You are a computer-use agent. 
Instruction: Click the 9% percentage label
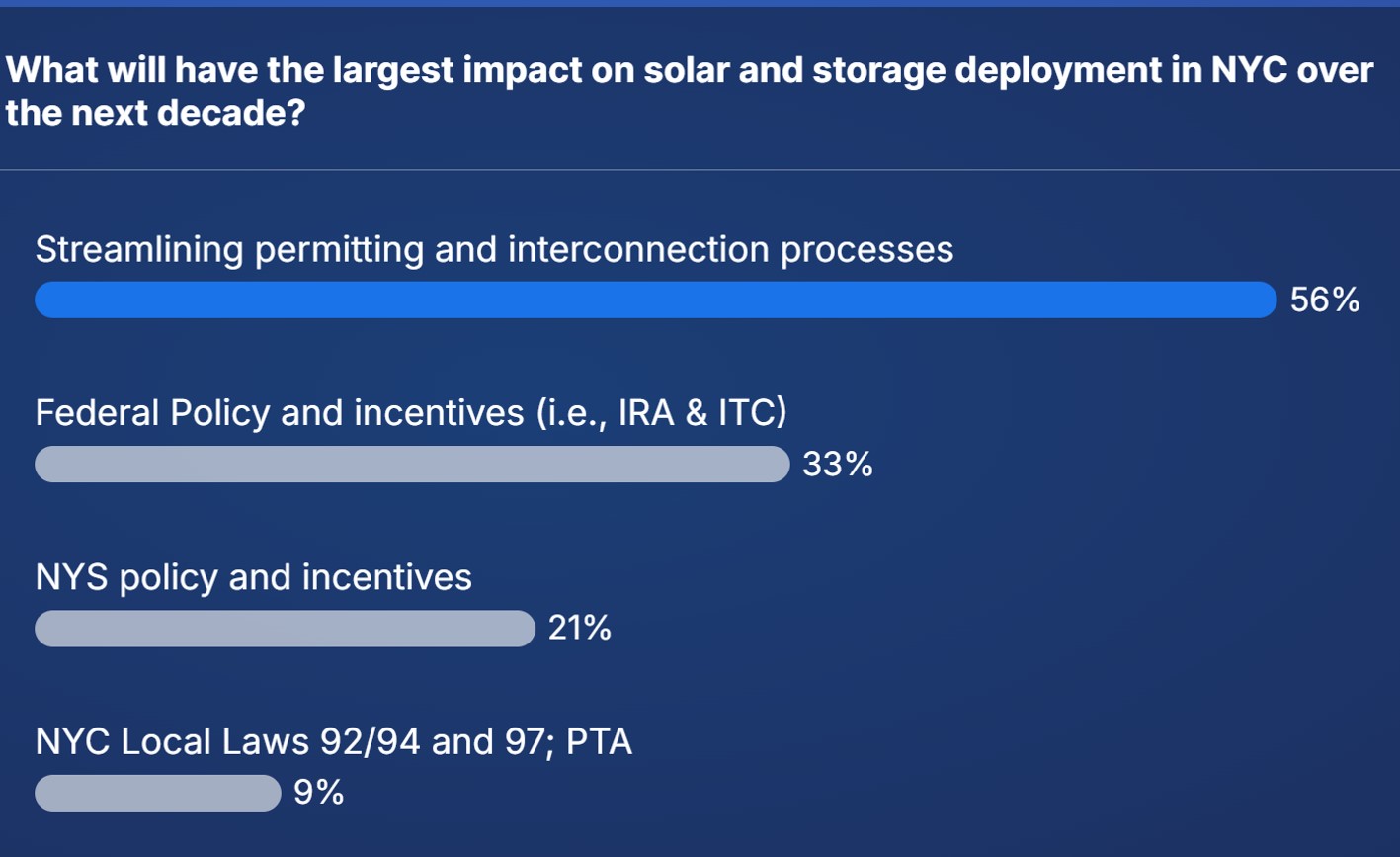click(319, 792)
